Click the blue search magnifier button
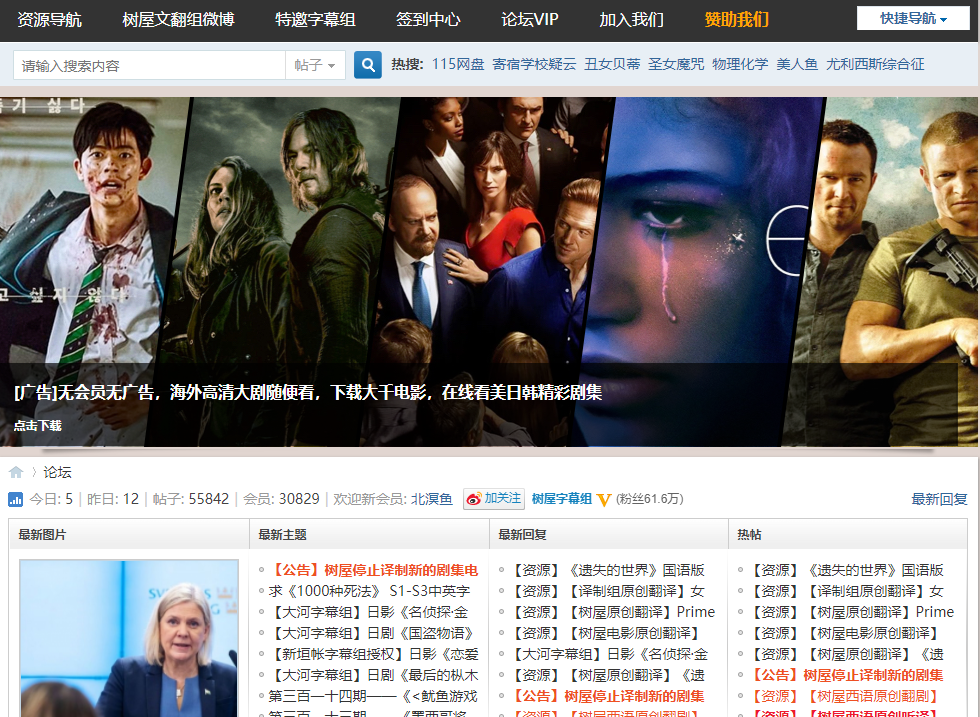Screen dimensions: 980x717 (368, 64)
